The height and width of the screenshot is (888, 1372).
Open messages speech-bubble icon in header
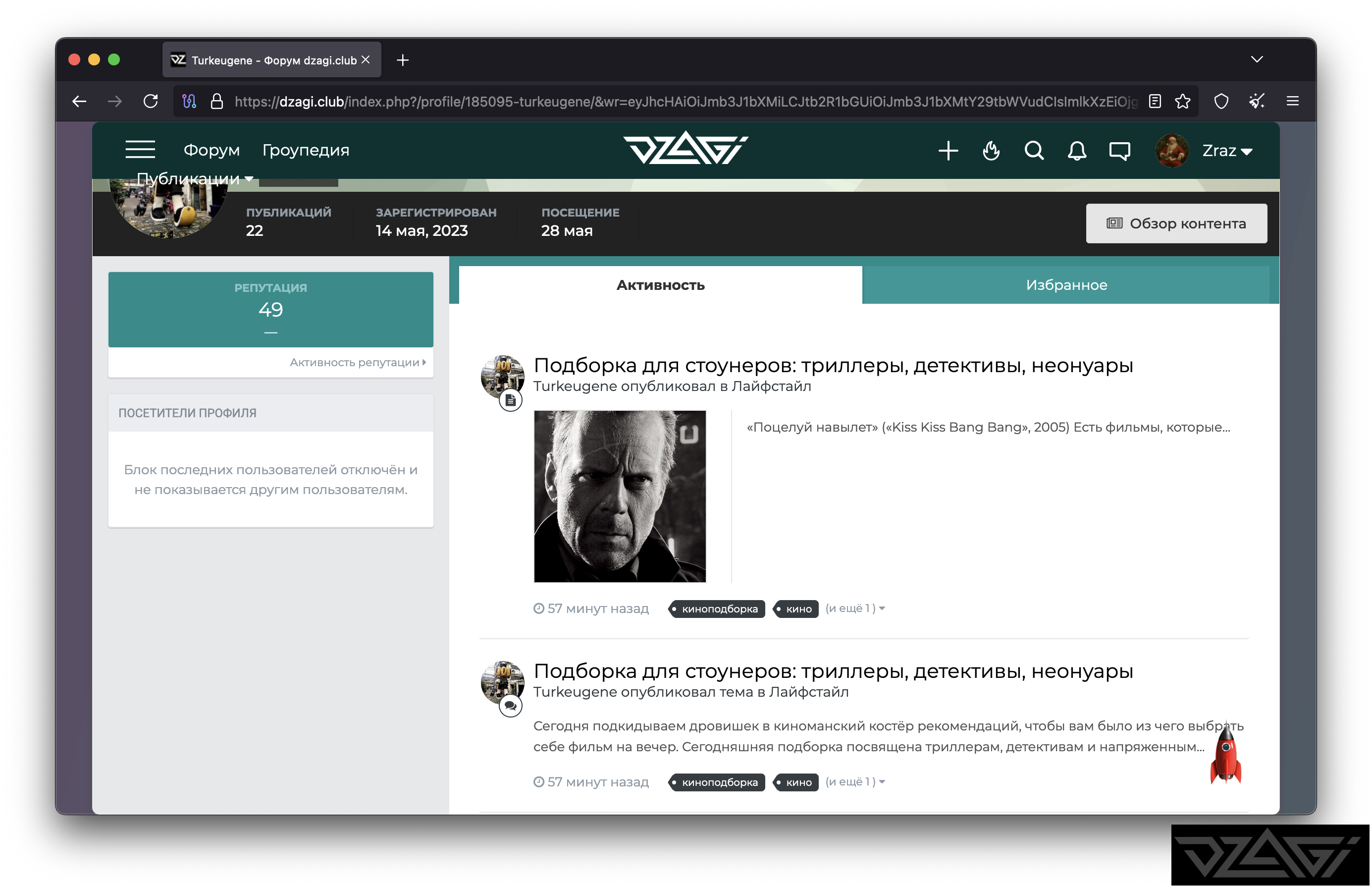tap(1119, 151)
